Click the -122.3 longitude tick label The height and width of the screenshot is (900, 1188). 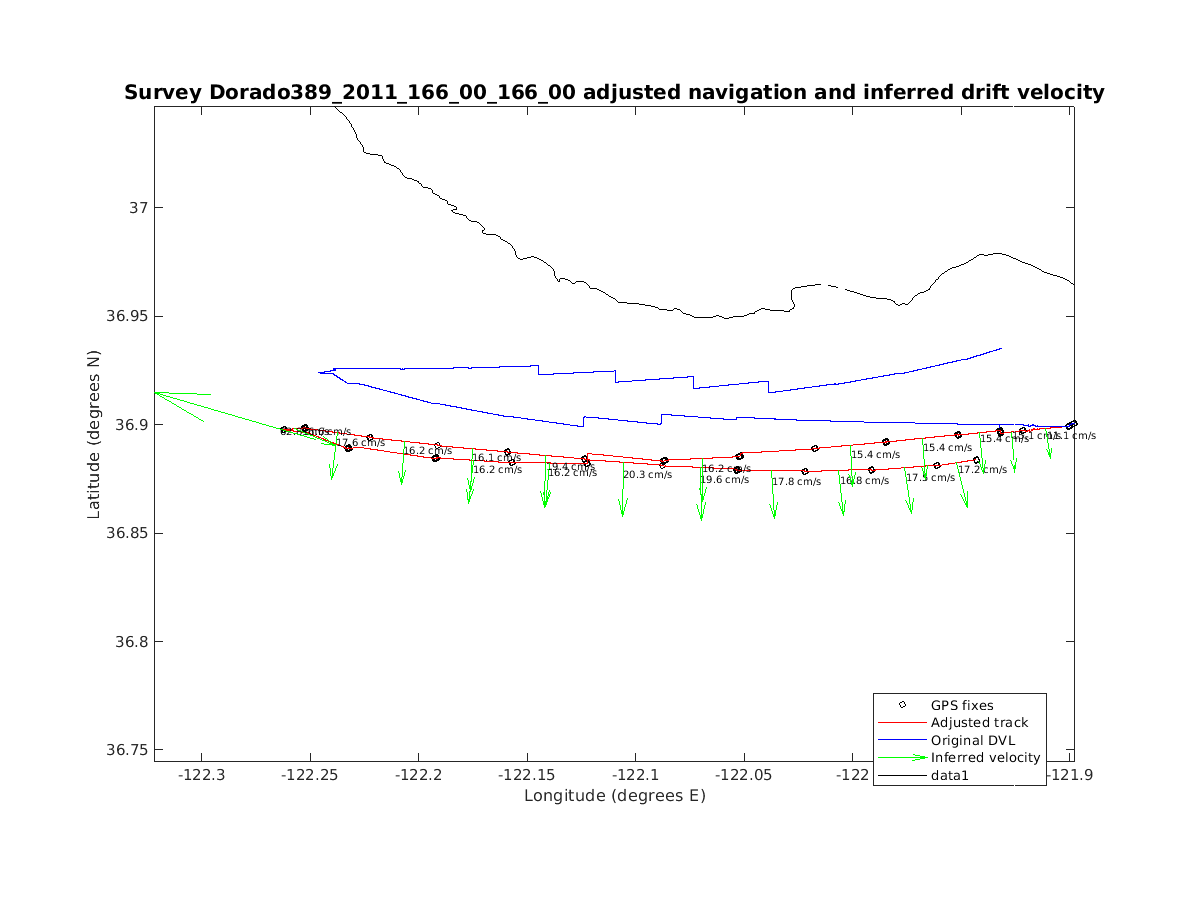tap(202, 774)
